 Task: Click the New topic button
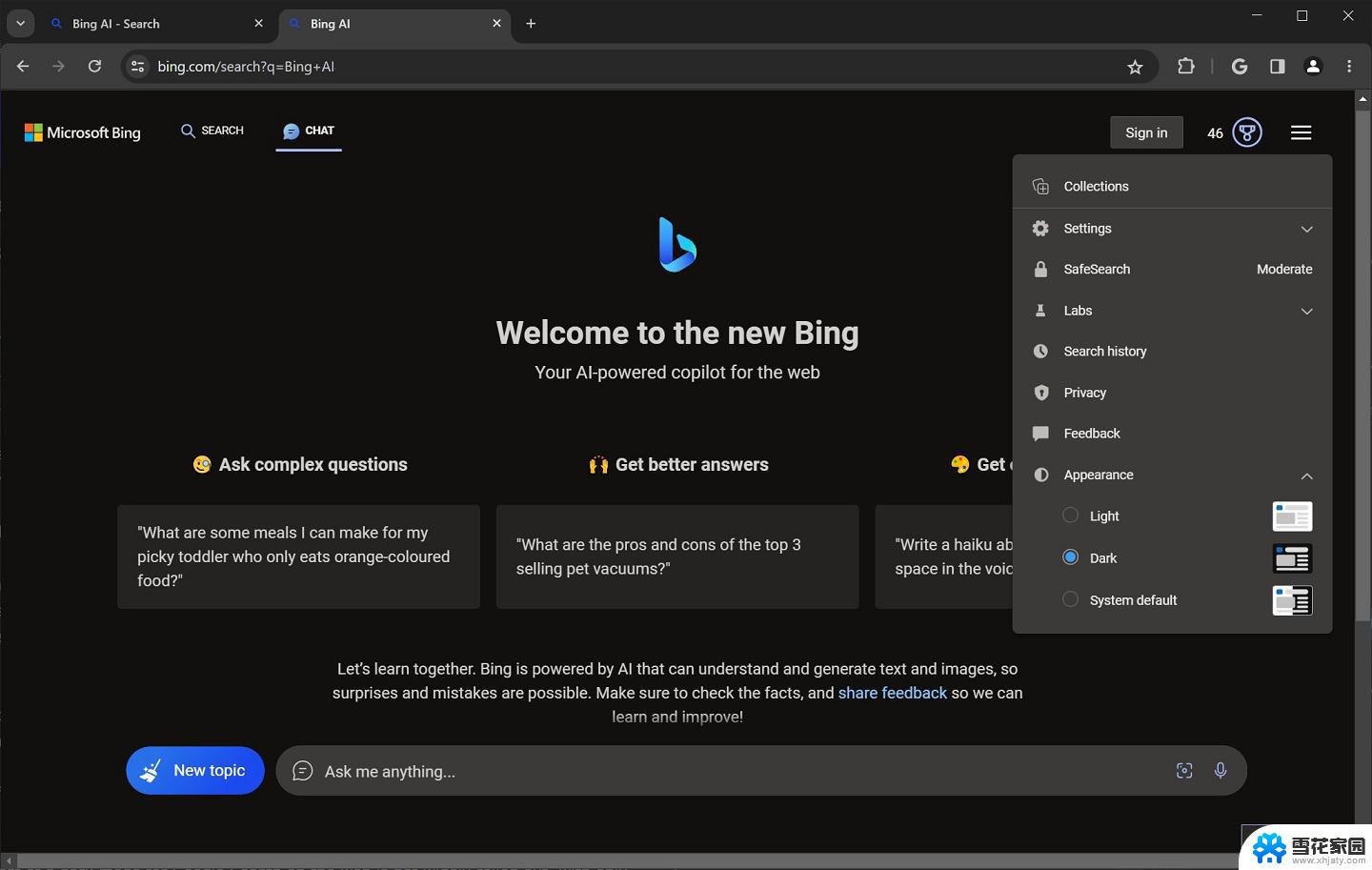point(195,770)
